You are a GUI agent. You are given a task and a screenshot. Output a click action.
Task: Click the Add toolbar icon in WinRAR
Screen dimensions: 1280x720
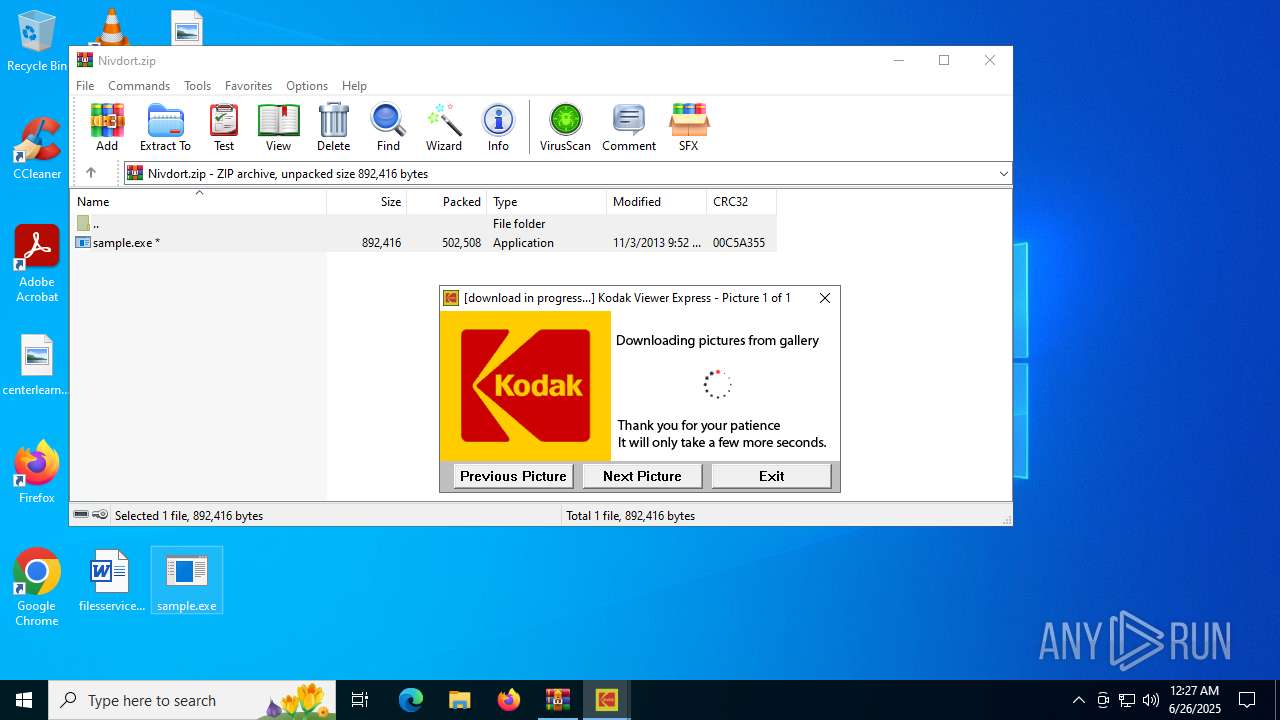point(107,127)
